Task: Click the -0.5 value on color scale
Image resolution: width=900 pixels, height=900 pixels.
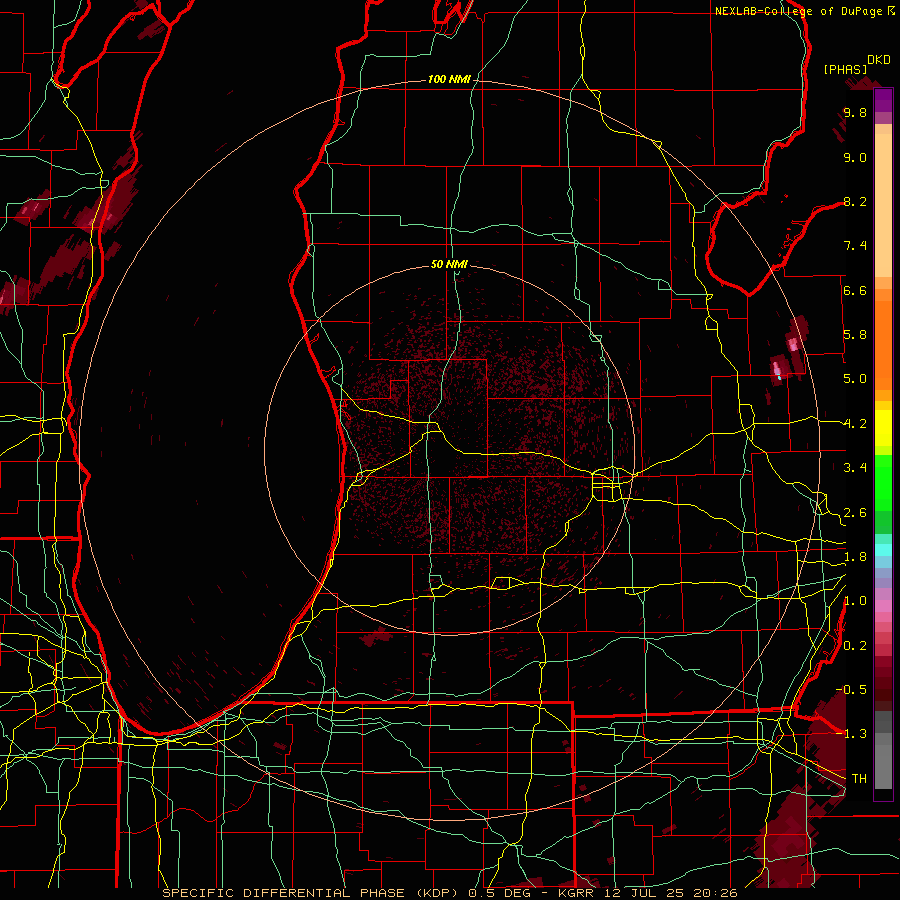Action: (x=852, y=690)
